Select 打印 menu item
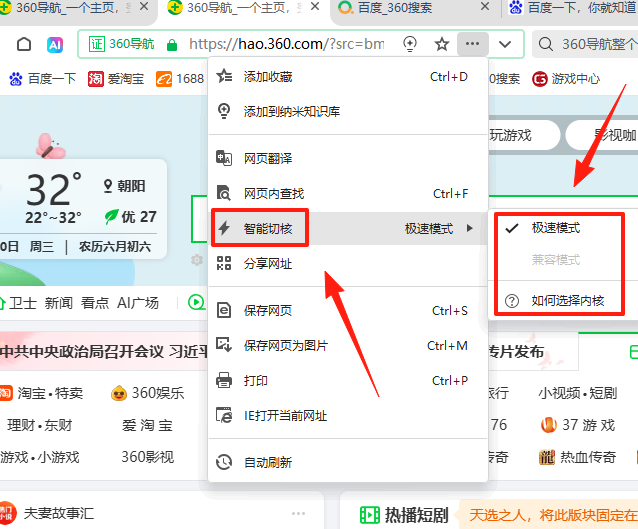Image resolution: width=638 pixels, height=529 pixels. (348, 380)
